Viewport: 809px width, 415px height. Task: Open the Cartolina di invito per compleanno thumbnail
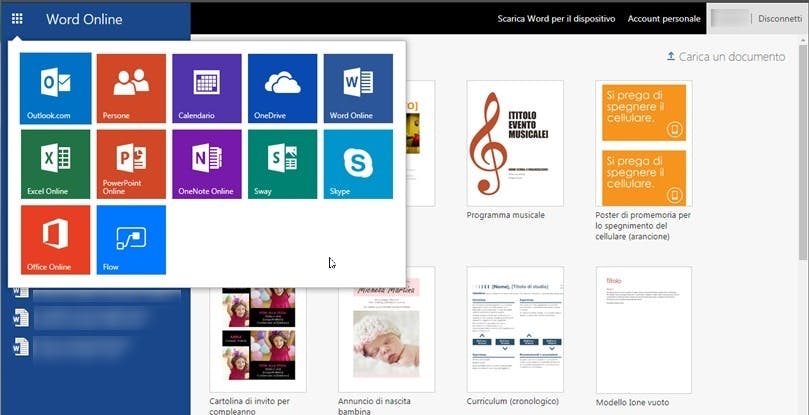(x=258, y=338)
